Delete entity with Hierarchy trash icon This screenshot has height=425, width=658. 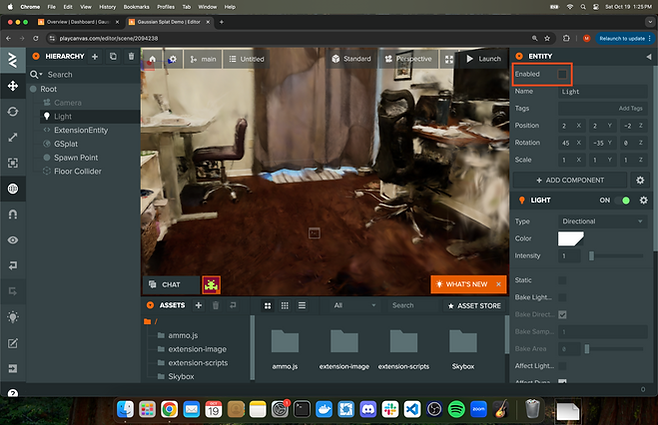tap(131, 57)
